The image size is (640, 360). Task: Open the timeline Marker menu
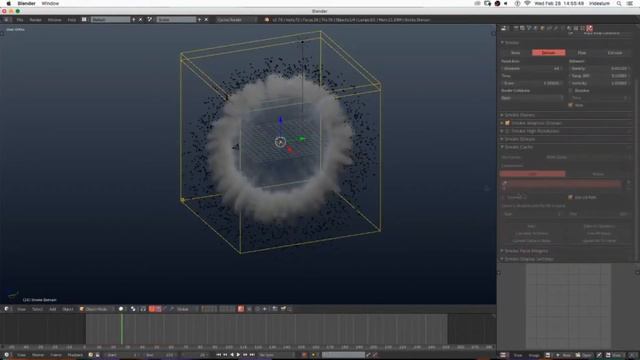(x=38, y=355)
